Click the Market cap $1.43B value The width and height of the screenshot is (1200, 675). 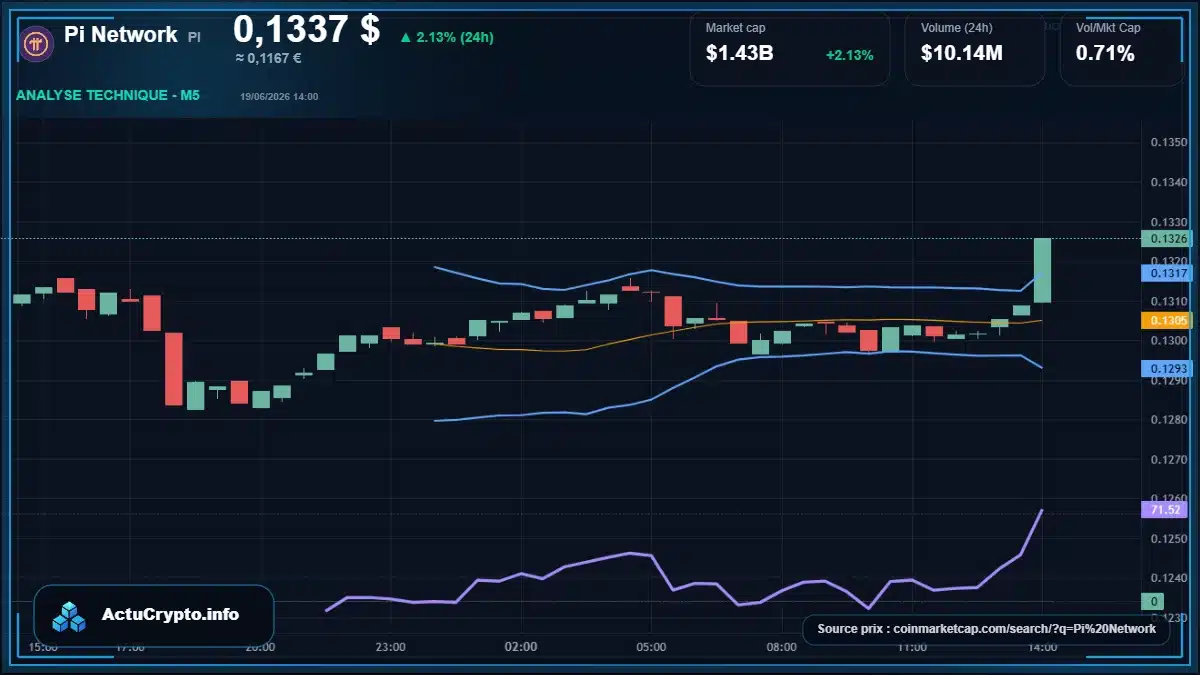click(739, 54)
